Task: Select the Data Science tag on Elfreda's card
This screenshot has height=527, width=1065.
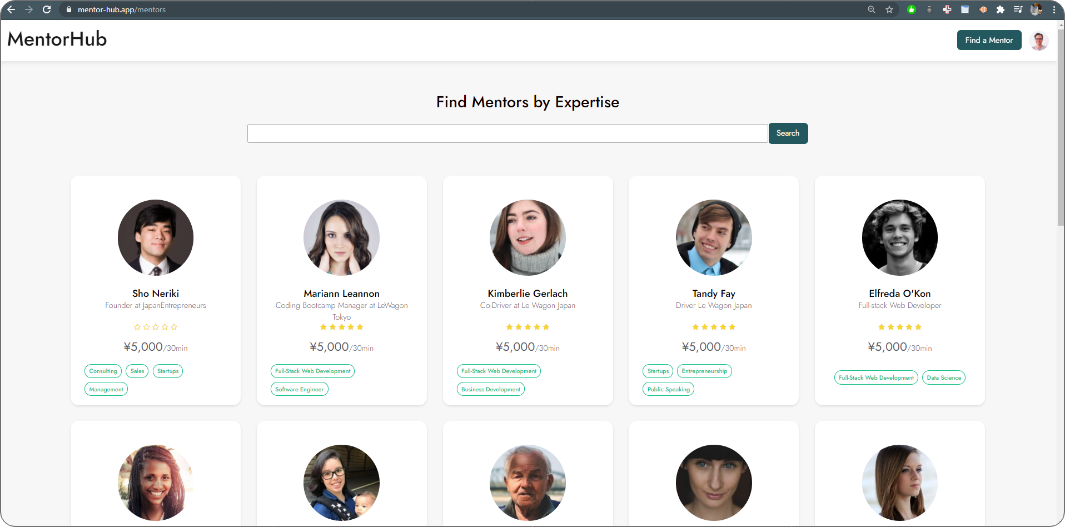Action: point(944,378)
